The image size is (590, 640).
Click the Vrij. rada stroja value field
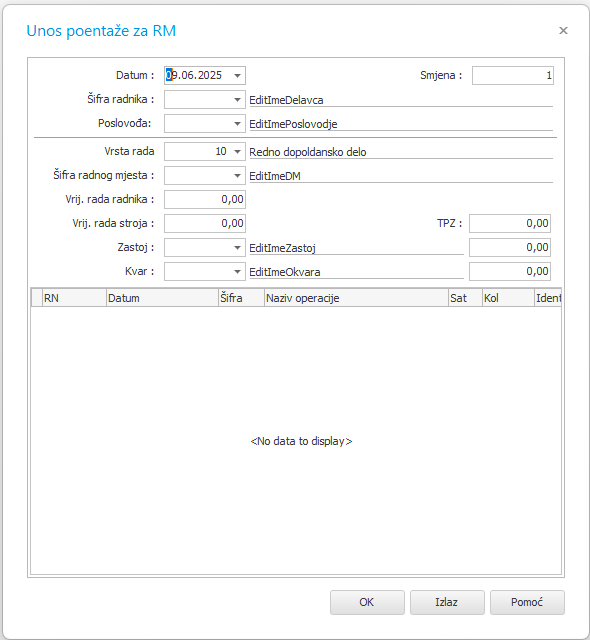tap(205, 224)
